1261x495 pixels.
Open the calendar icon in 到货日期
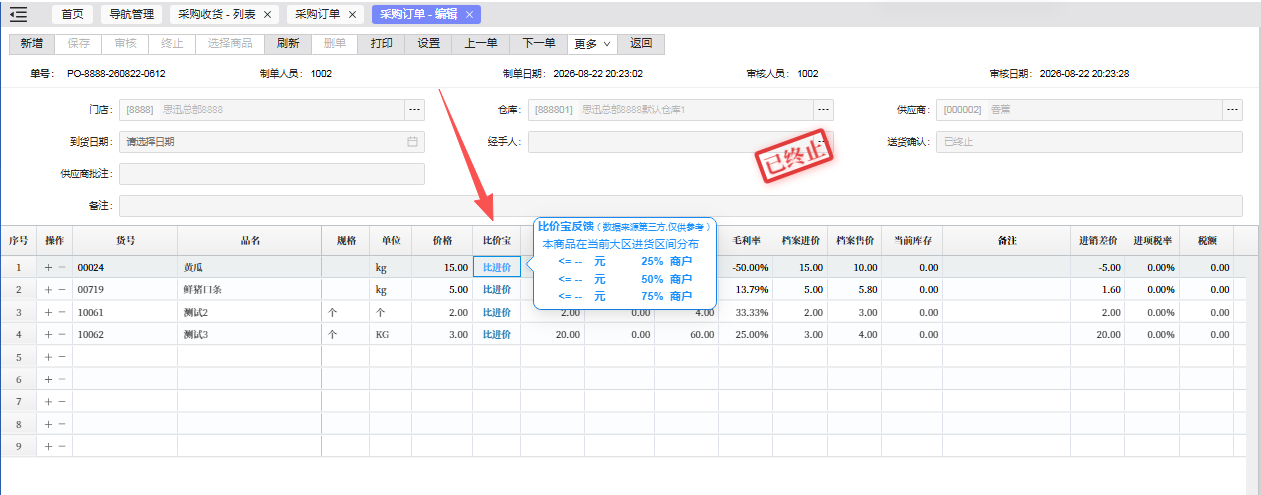[412, 142]
